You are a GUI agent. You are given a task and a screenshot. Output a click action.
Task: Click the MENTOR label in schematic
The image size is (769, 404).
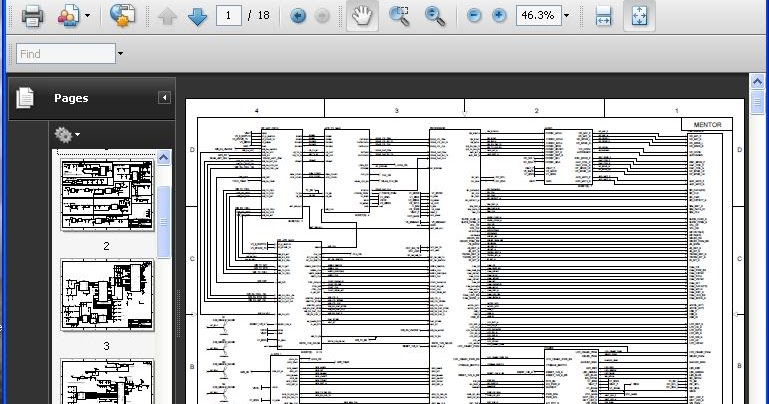tap(707, 125)
